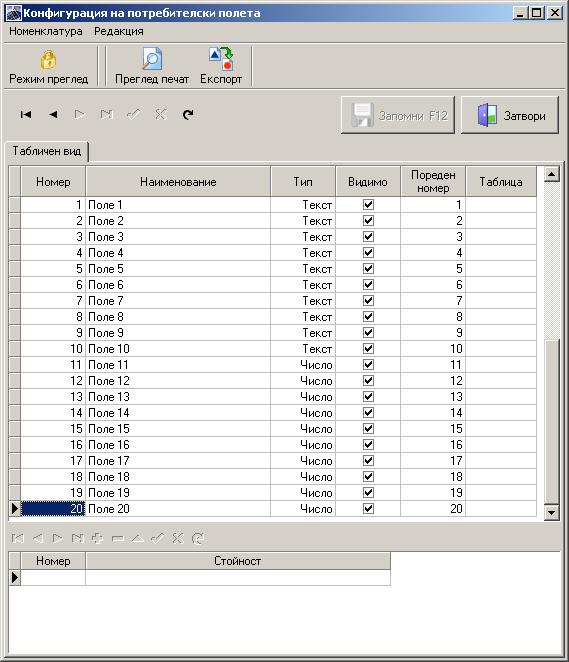Select the Табличен вид tab
The image size is (569, 662).
(46, 151)
